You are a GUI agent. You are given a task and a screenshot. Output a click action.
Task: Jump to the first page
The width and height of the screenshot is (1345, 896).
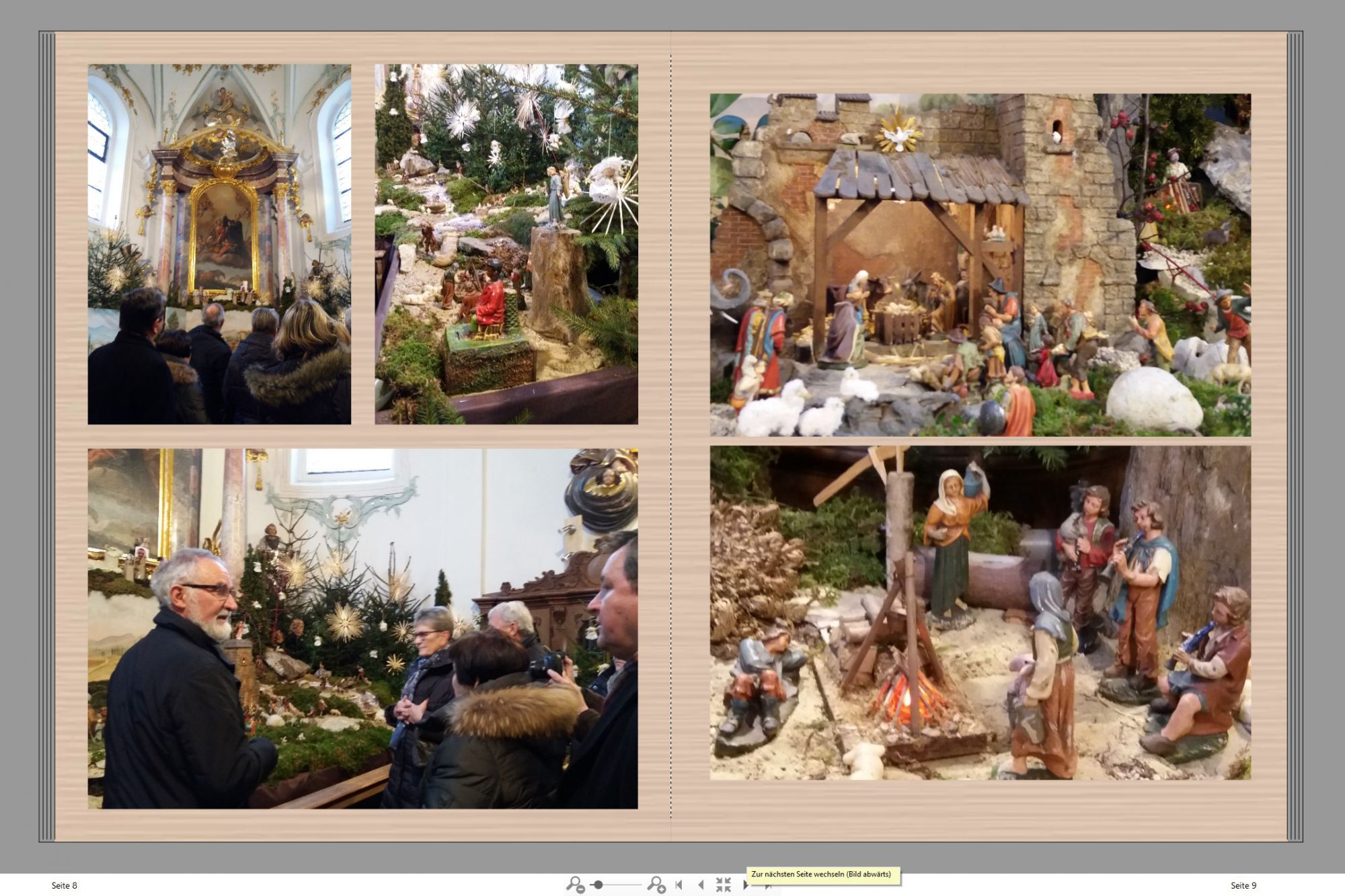[679, 885]
